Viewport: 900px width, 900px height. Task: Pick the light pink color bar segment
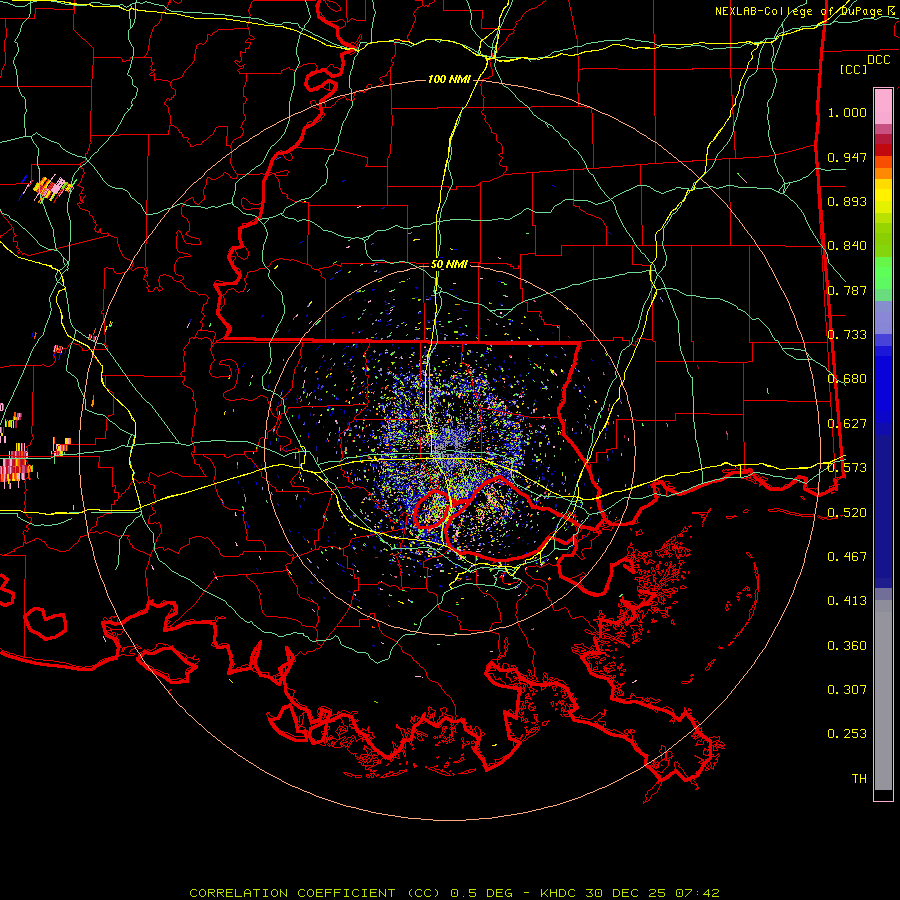[883, 106]
